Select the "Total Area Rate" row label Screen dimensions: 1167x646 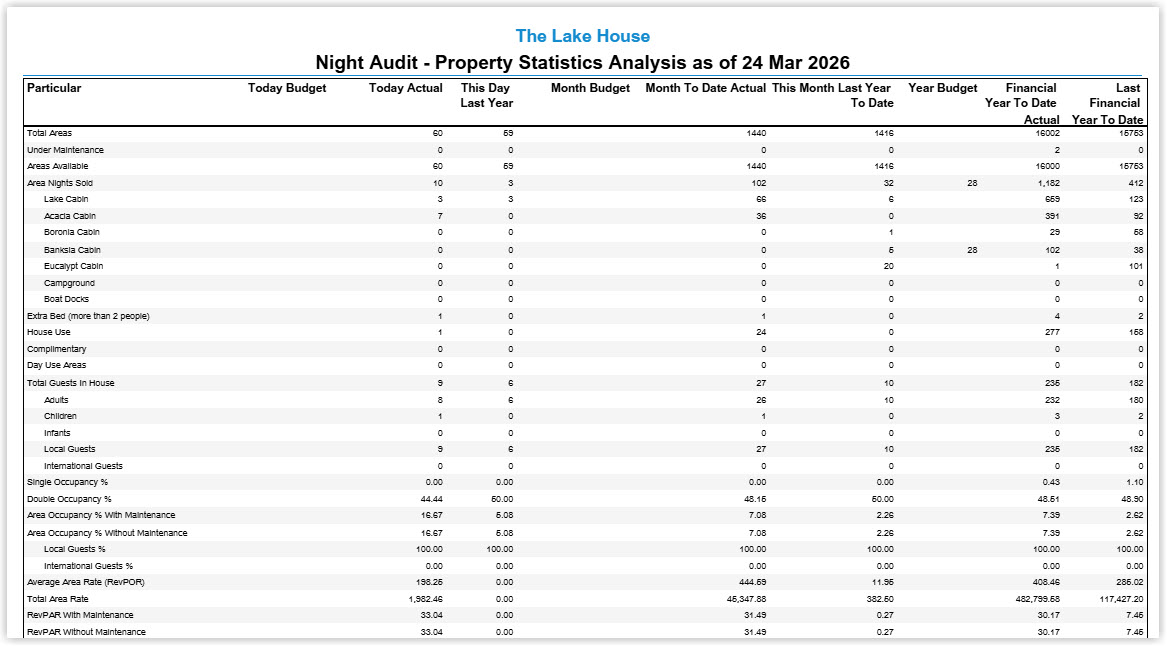coord(58,599)
